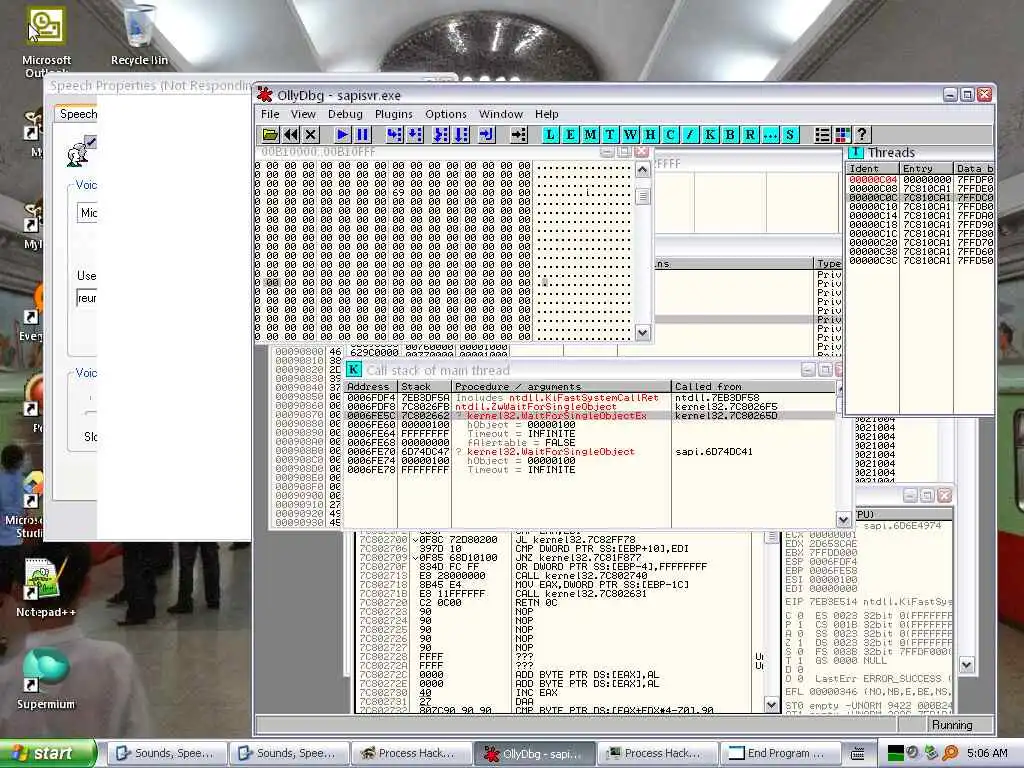Open the voice selection combo box in Speech Properties

click(x=87, y=213)
